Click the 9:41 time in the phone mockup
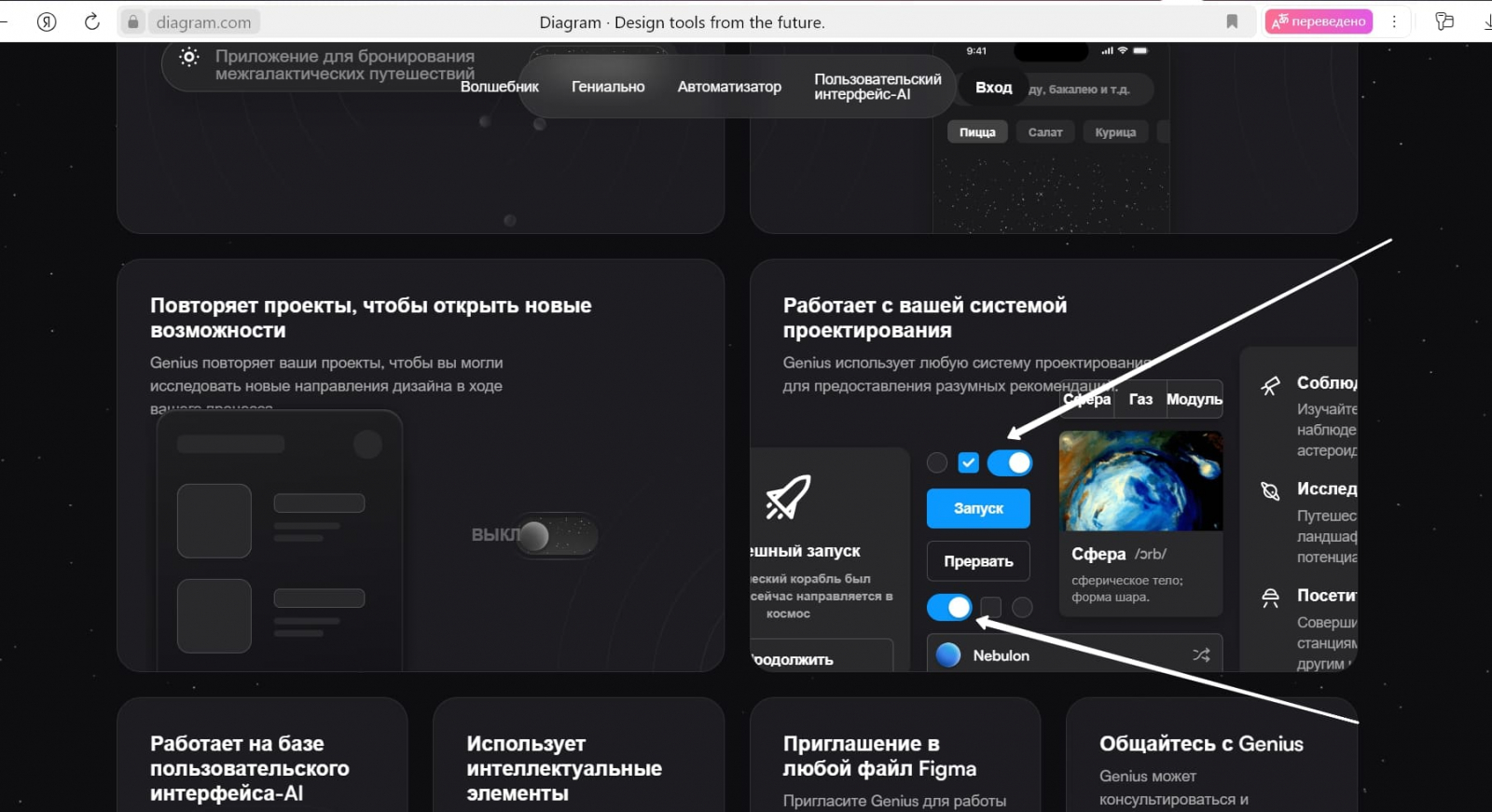Image resolution: width=1492 pixels, height=812 pixels. [x=976, y=50]
